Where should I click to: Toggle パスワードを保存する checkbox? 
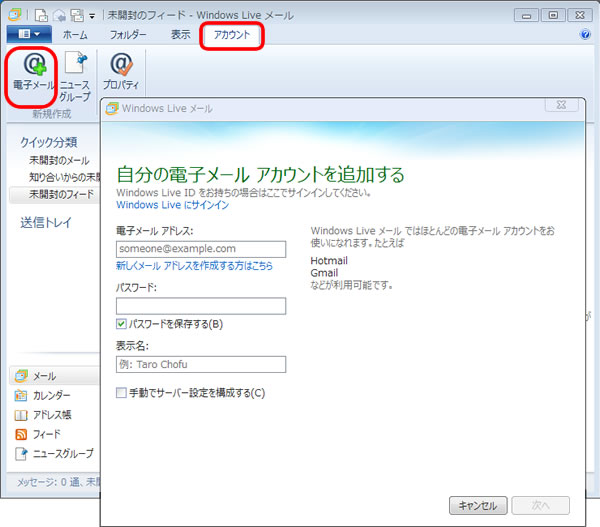pyautogui.click(x=121, y=324)
